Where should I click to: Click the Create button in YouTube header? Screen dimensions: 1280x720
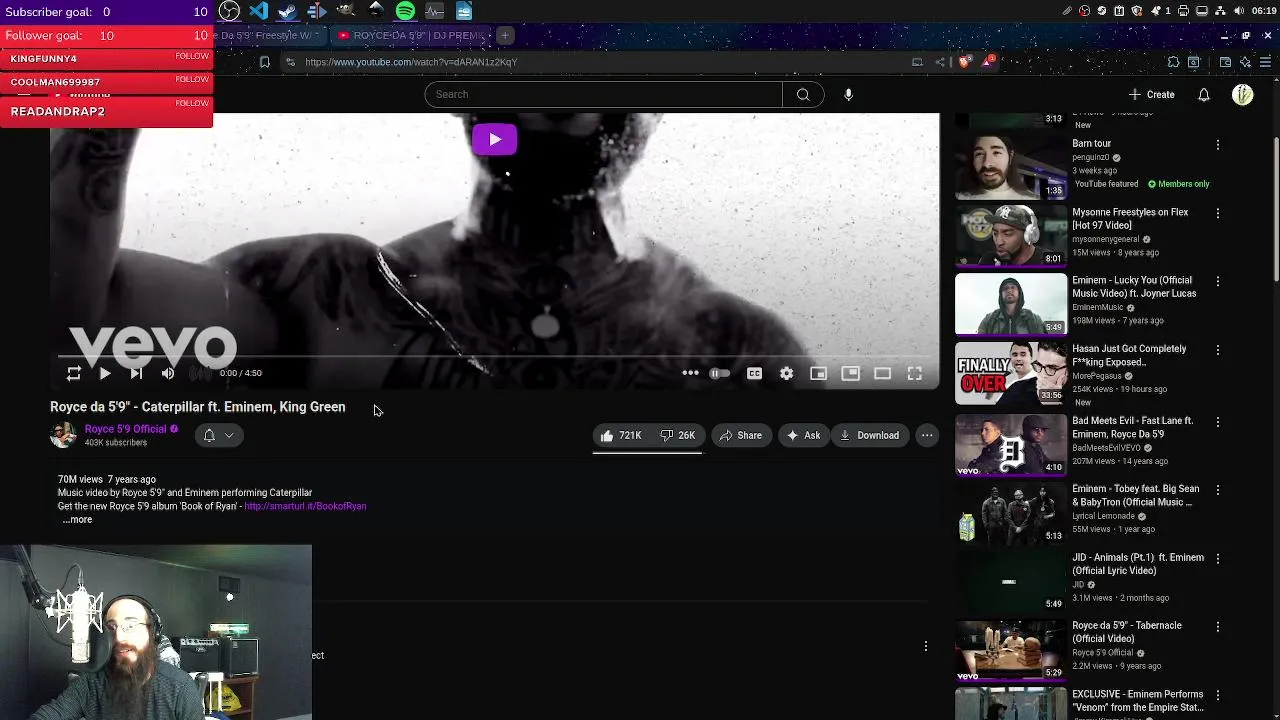point(1151,94)
